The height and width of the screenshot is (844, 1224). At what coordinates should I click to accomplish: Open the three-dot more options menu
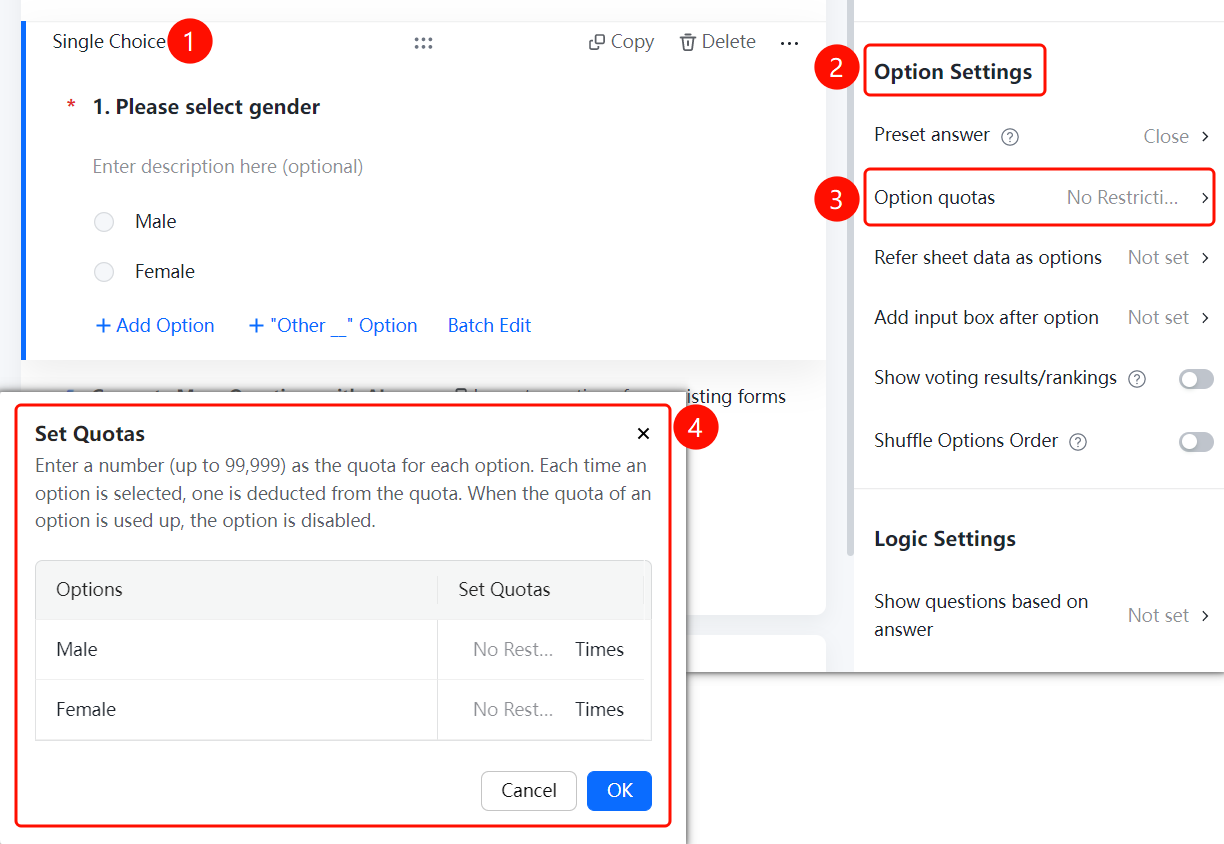click(x=790, y=43)
